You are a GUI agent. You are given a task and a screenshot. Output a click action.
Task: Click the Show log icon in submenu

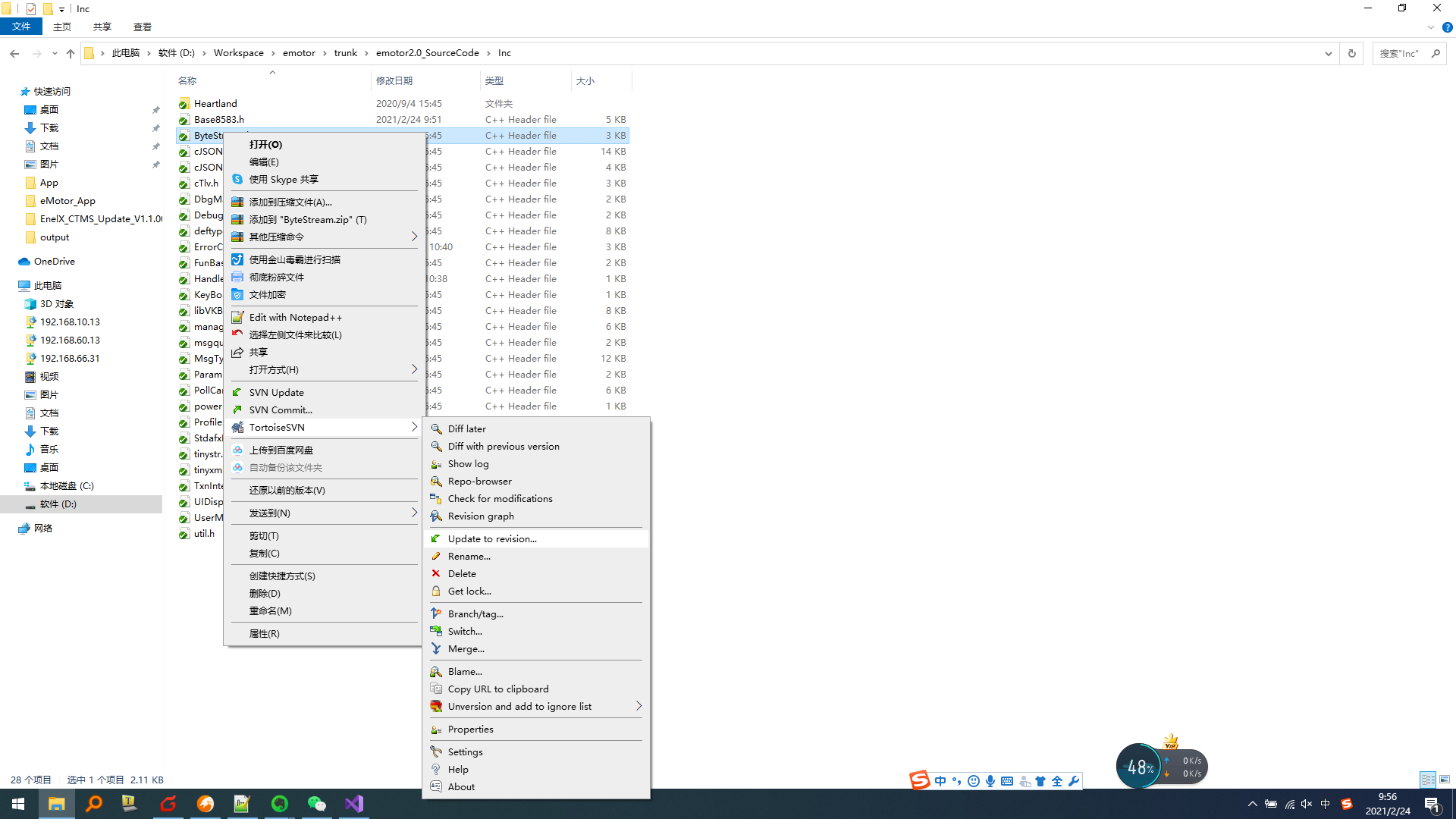click(468, 463)
